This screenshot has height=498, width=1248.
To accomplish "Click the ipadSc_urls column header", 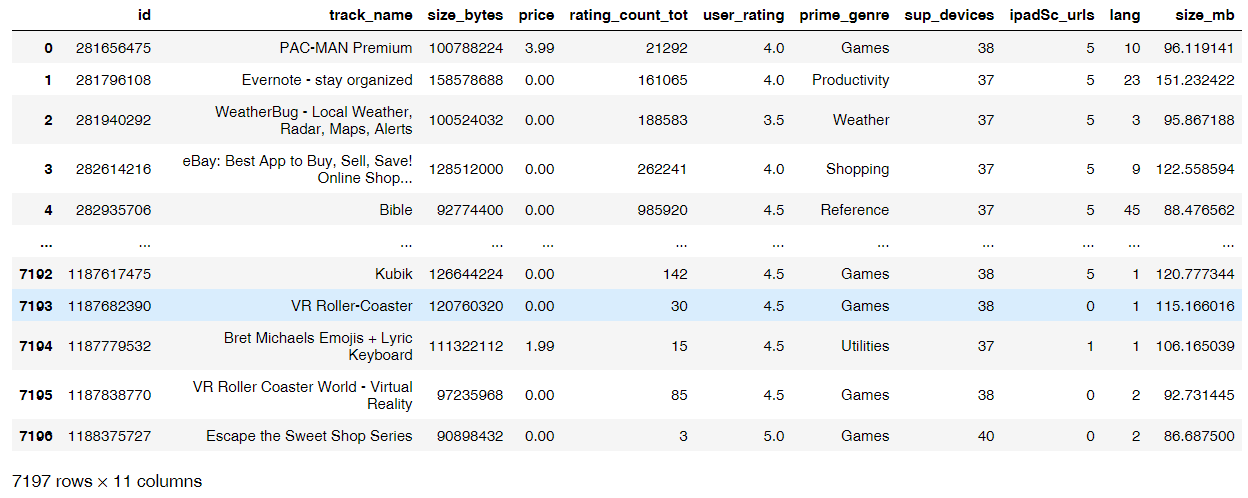I will pos(1054,15).
